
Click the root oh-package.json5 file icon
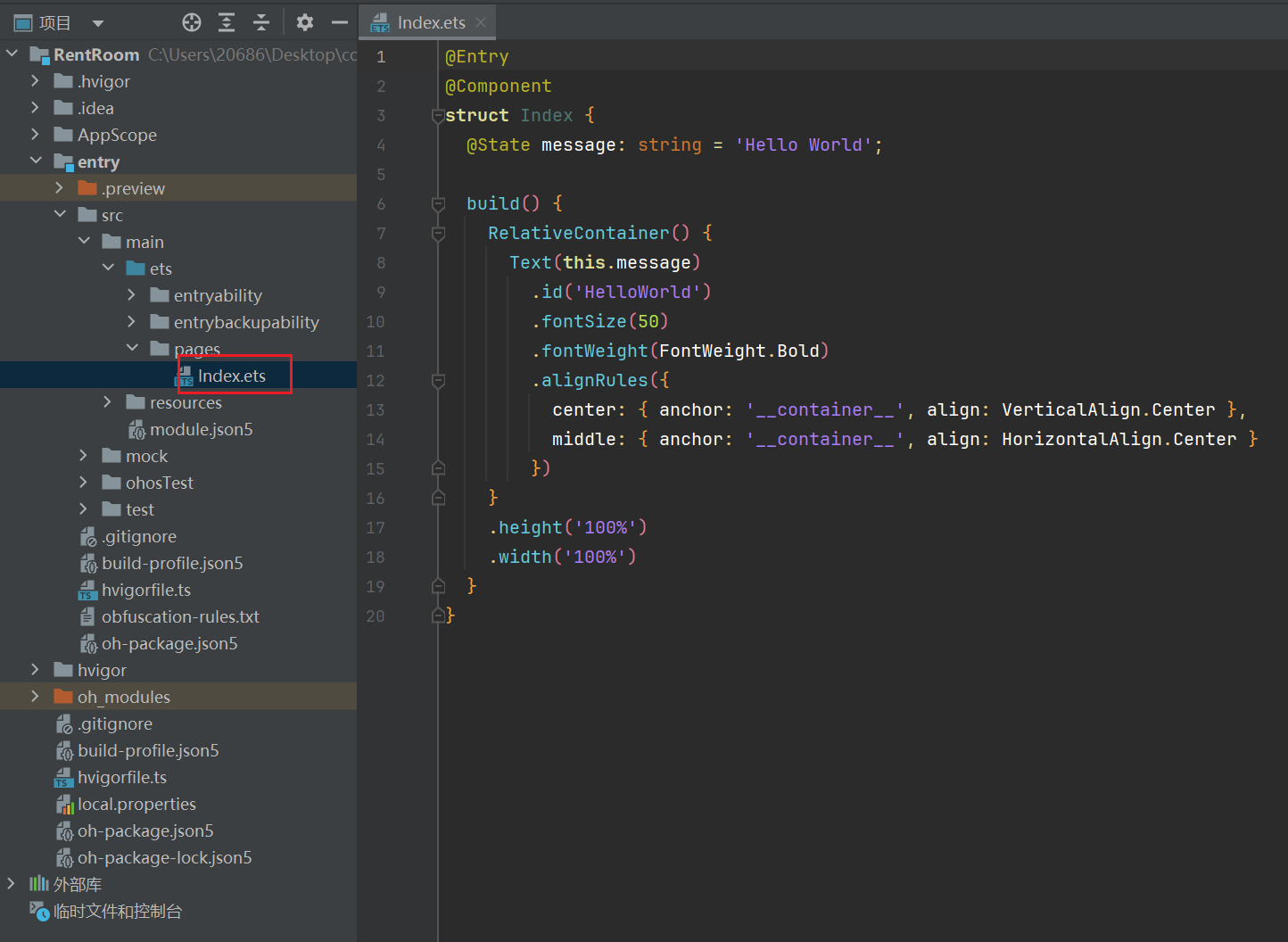(64, 831)
